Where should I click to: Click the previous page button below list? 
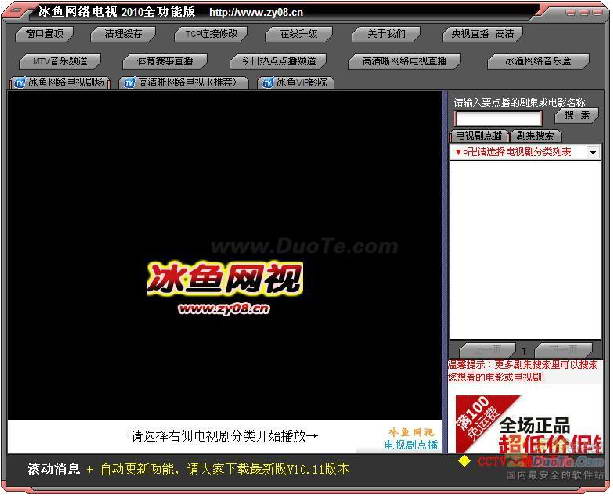click(x=488, y=348)
